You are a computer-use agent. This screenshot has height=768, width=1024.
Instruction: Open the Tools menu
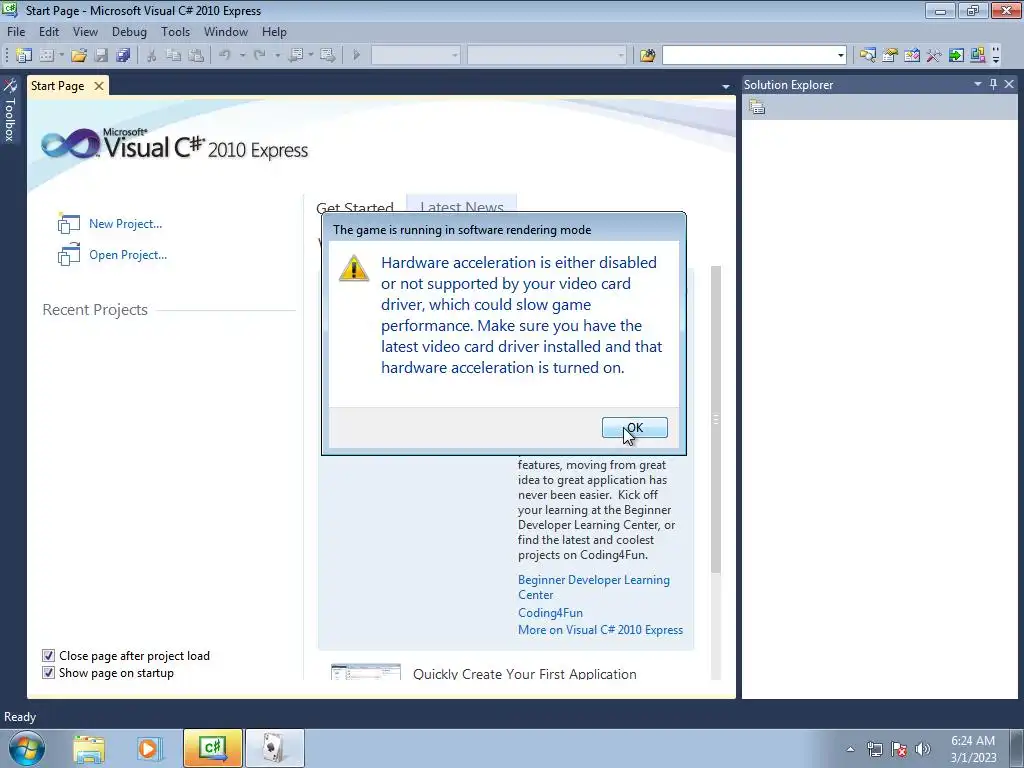coord(176,31)
